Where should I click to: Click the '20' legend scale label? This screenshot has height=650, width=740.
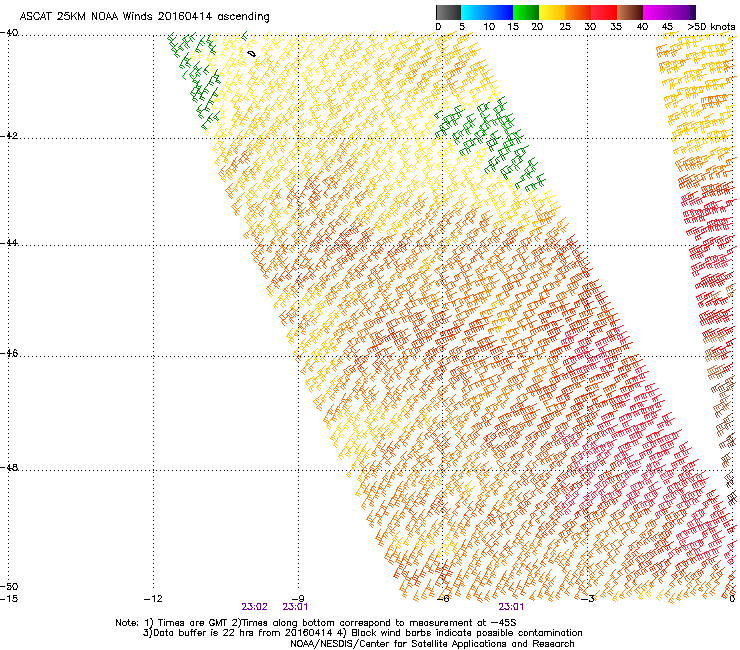537,27
